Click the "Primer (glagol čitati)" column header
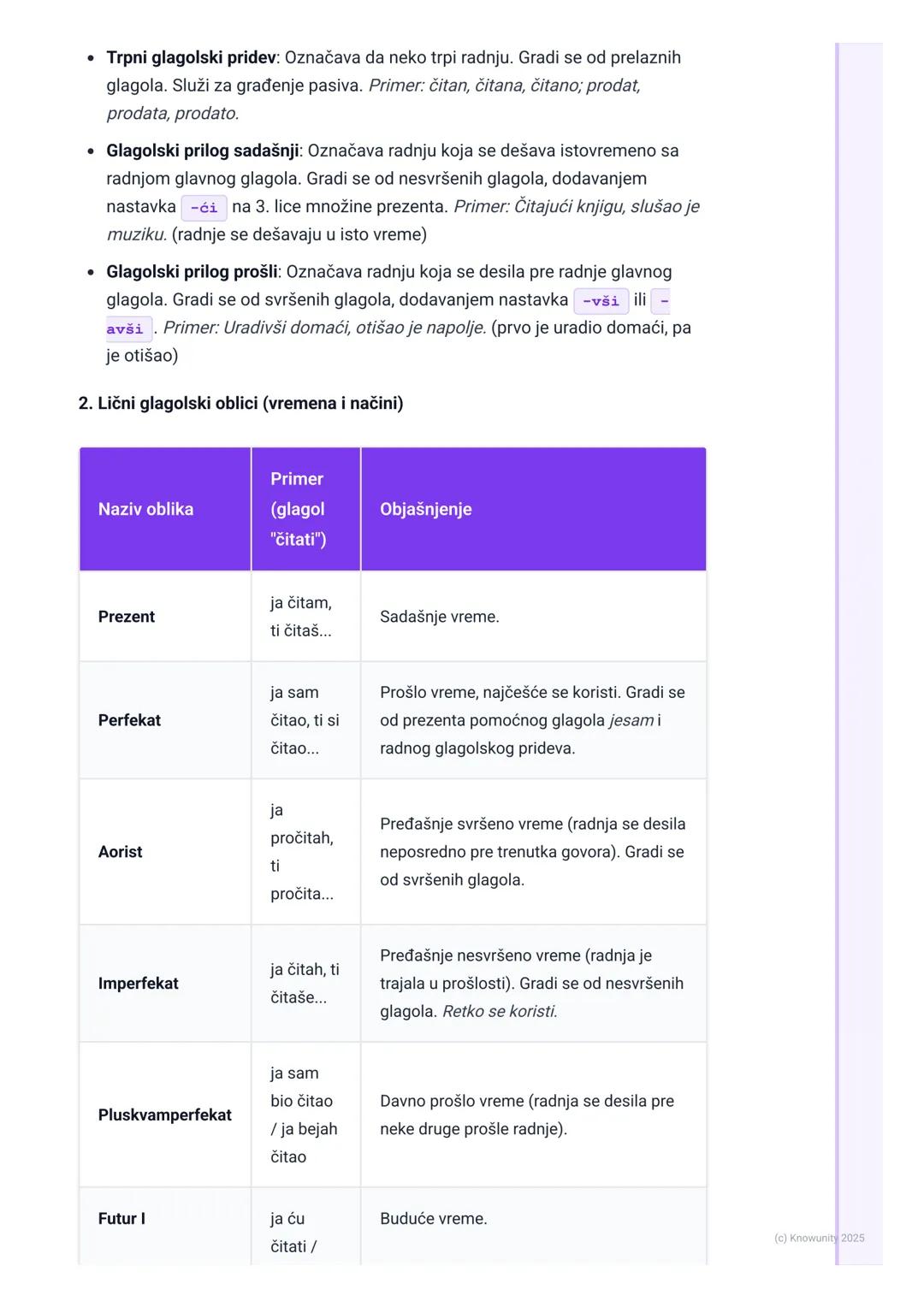Image resolution: width=924 pixels, height=1307 pixels. [298, 509]
